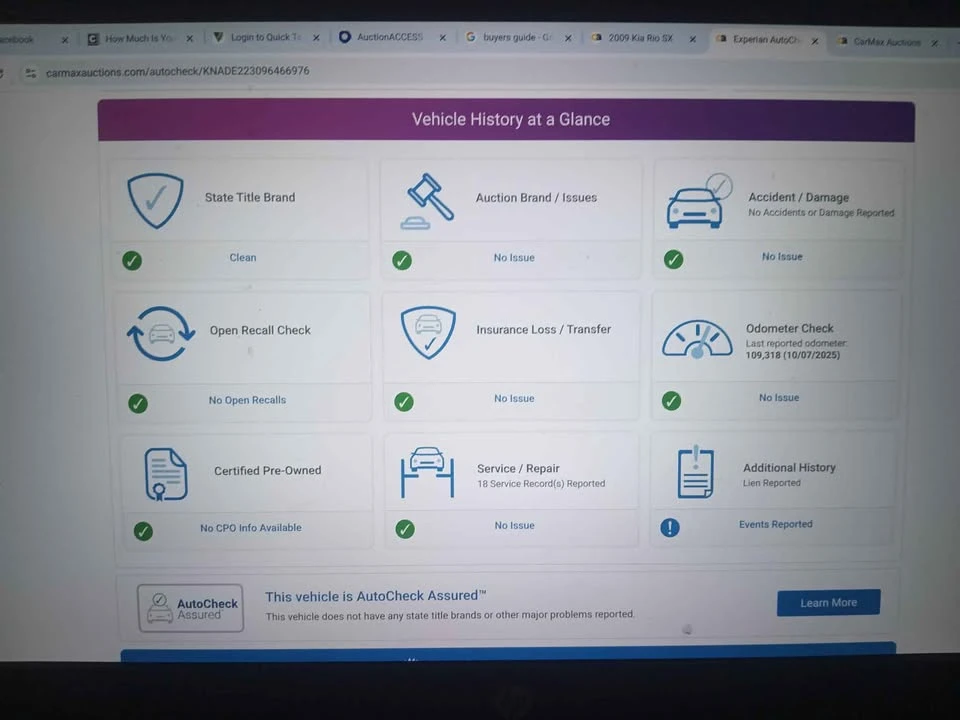Viewport: 960px width, 720px height.
Task: Click the No Open Recalls link
Action: coord(247,400)
